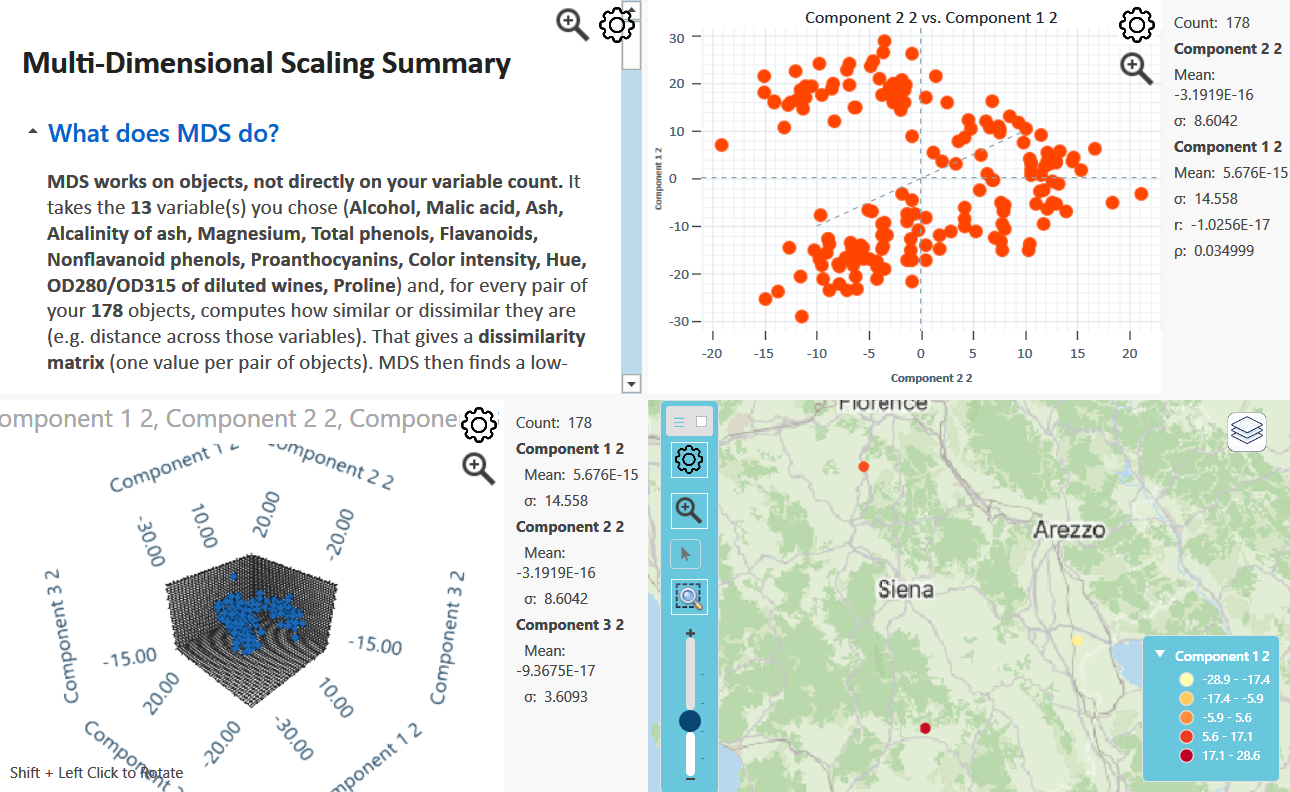1290x792 pixels.
Task: Toggle the square checkbox atop map toolbar
Action: click(x=702, y=422)
